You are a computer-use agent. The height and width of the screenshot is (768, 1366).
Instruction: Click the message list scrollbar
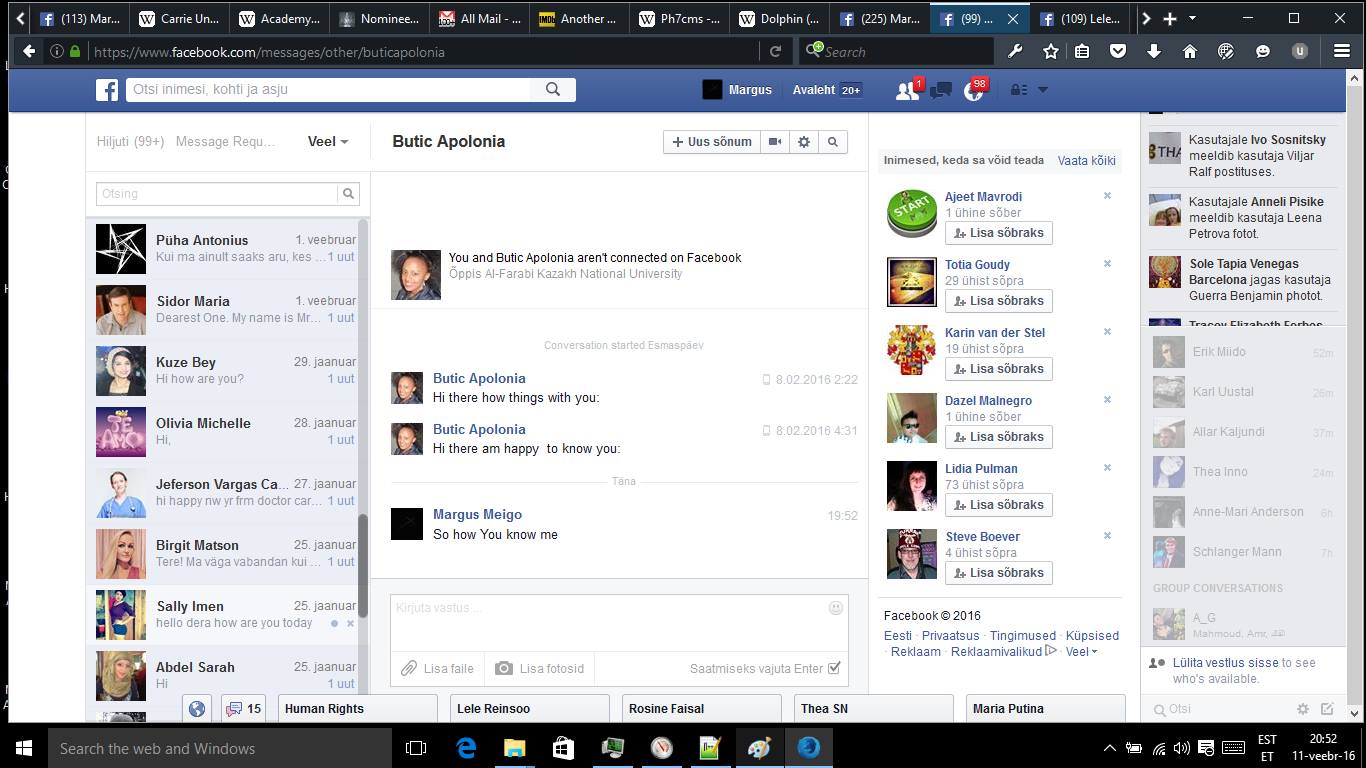[364, 565]
